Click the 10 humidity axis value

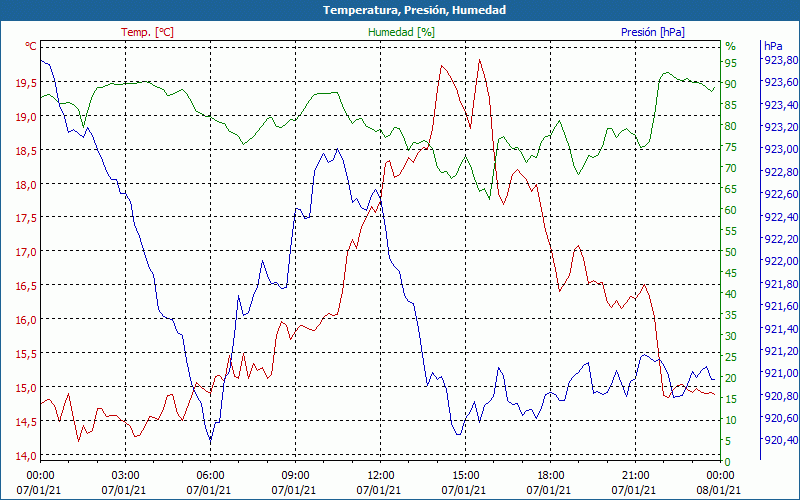point(731,420)
